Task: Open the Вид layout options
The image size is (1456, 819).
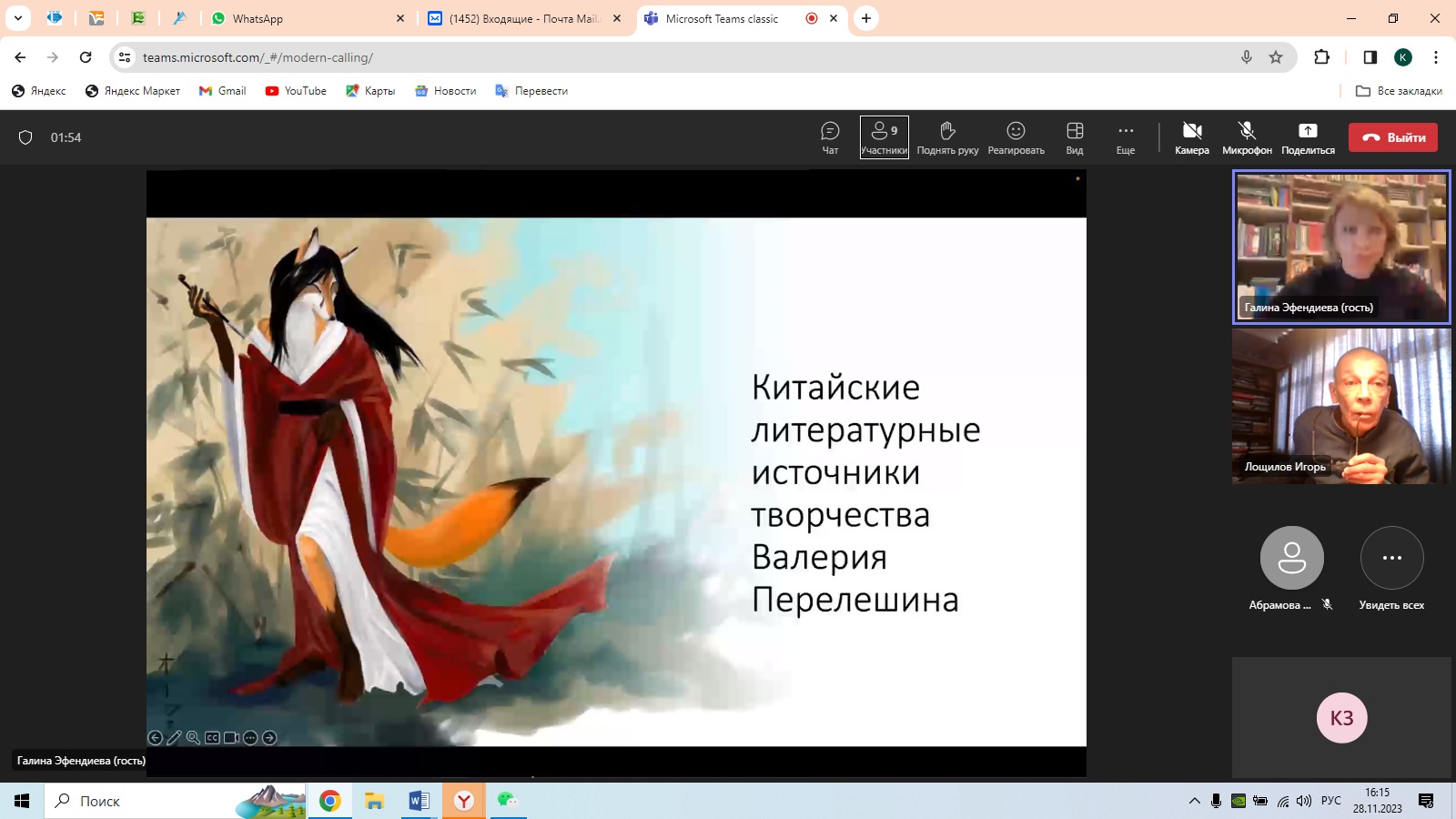Action: coord(1075,137)
